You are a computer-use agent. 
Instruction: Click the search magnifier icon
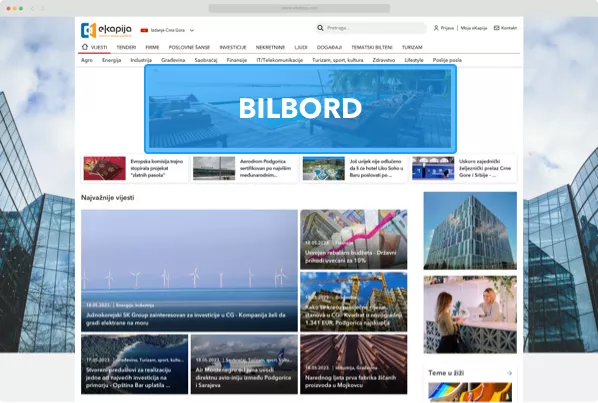point(320,28)
